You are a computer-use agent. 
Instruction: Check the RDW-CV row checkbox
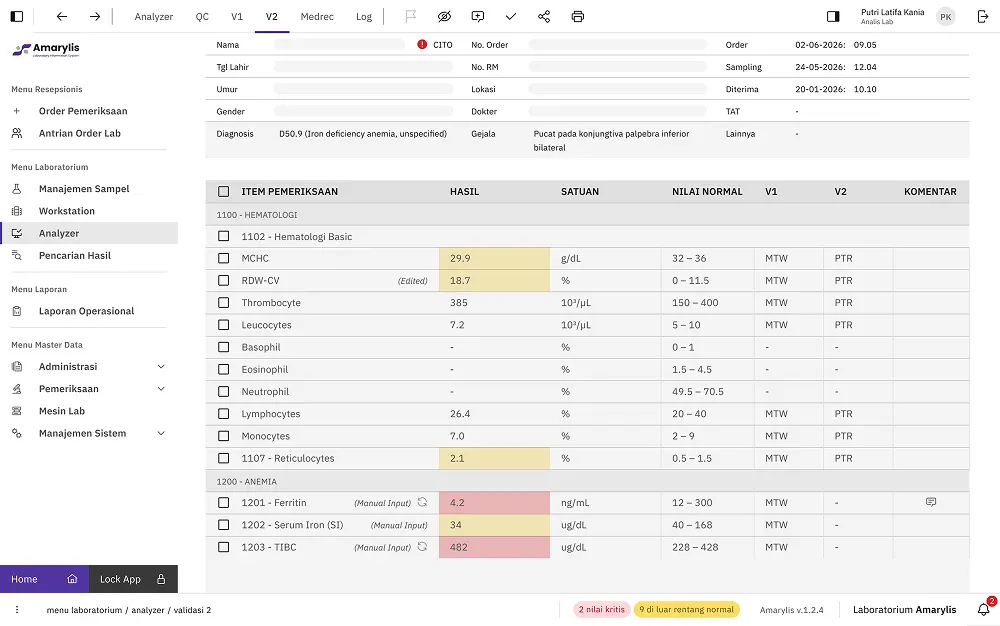point(223,280)
